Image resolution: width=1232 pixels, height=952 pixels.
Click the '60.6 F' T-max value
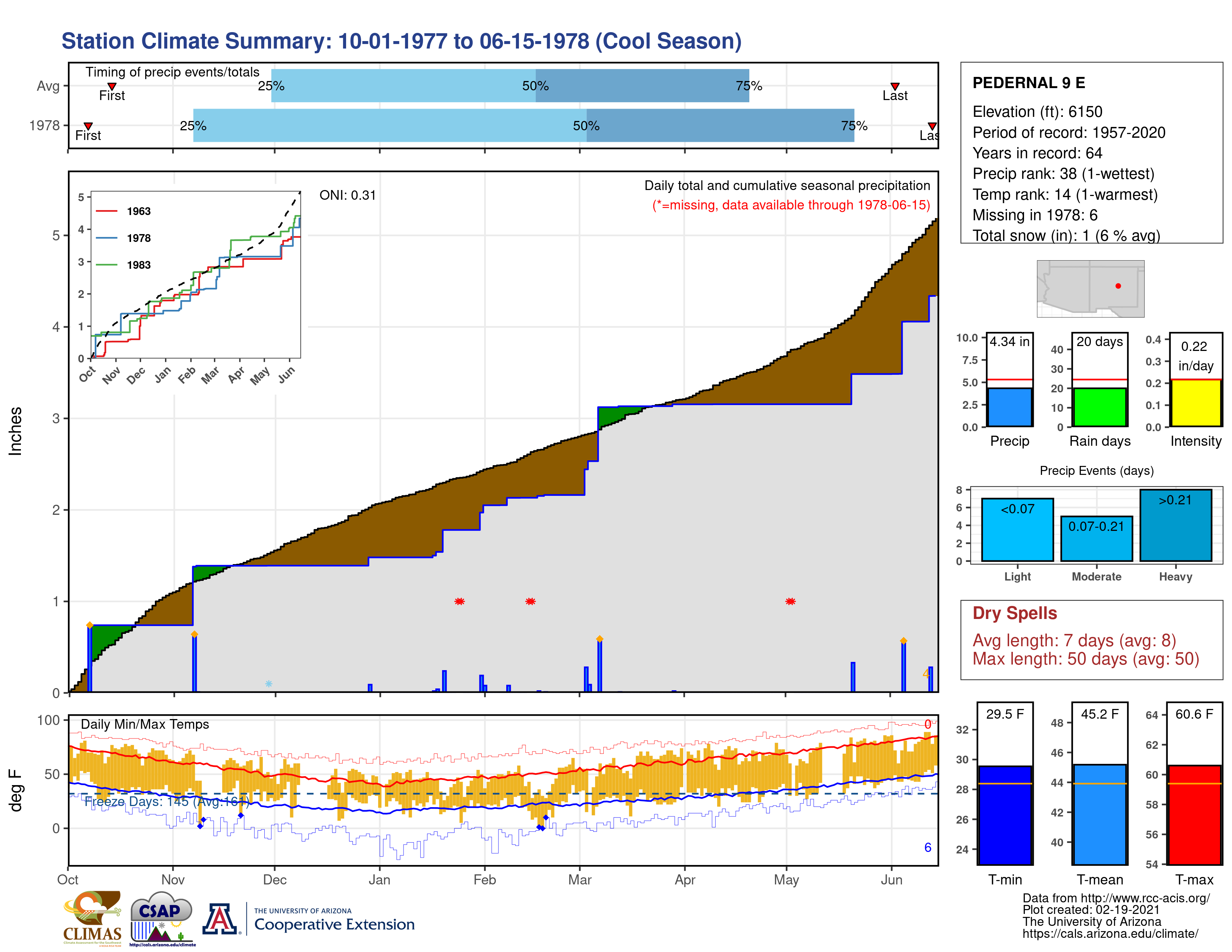(1194, 714)
